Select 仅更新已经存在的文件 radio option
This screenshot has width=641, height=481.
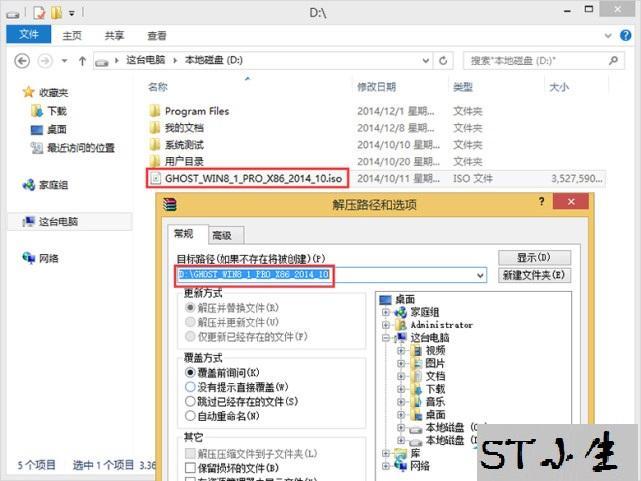[190, 336]
